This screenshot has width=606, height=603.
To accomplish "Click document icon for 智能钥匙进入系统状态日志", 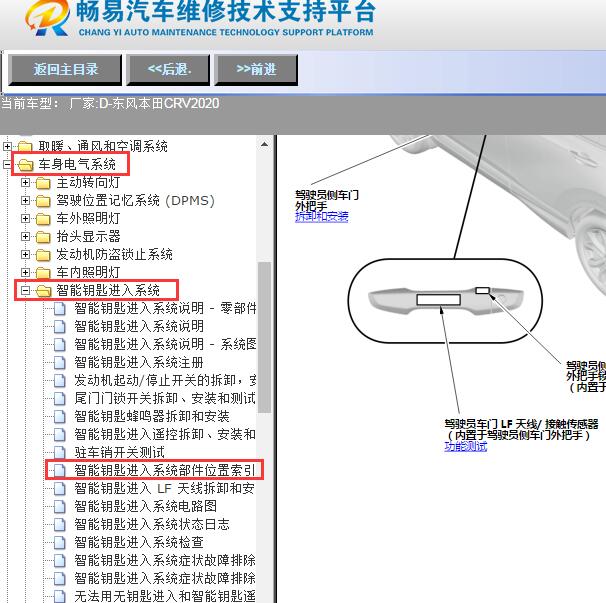I will tap(60, 524).
